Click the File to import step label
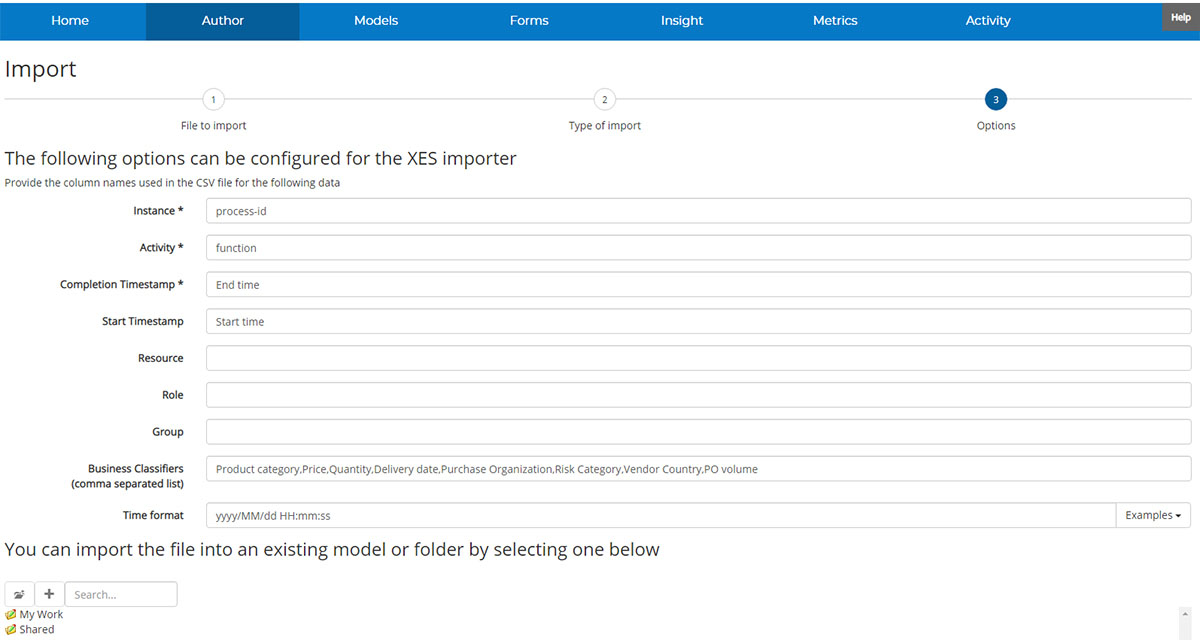1200x640 pixels. point(213,126)
